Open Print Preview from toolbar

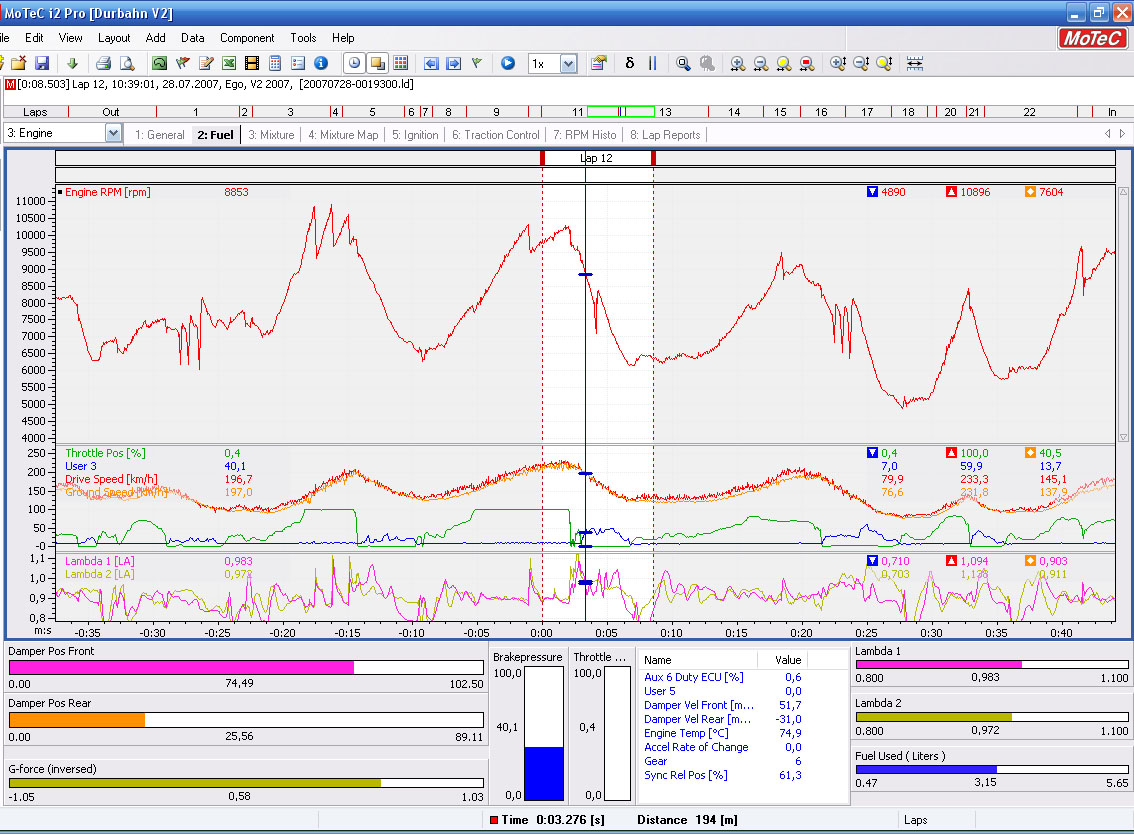(x=127, y=64)
